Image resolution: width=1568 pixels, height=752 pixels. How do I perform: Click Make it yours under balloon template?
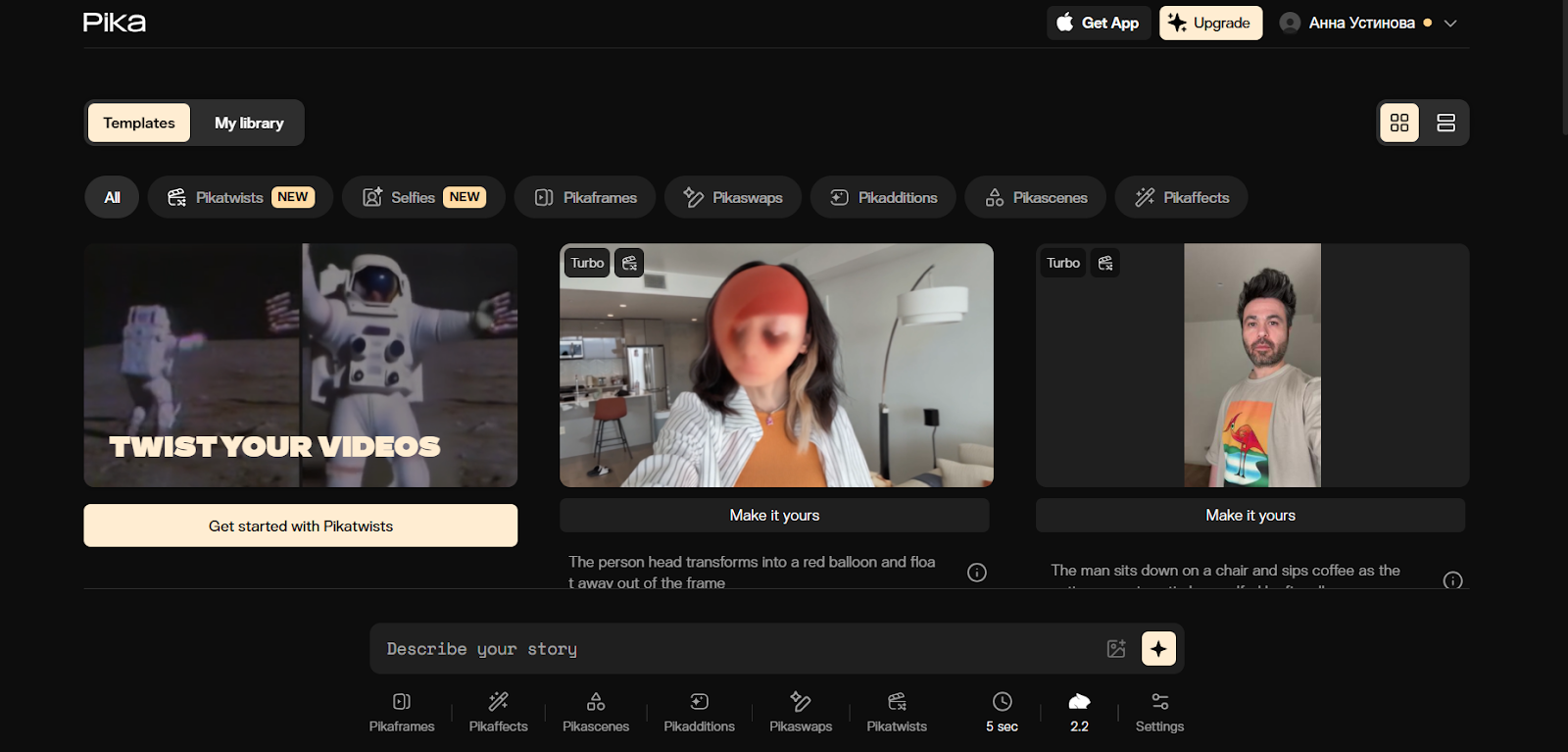774,515
